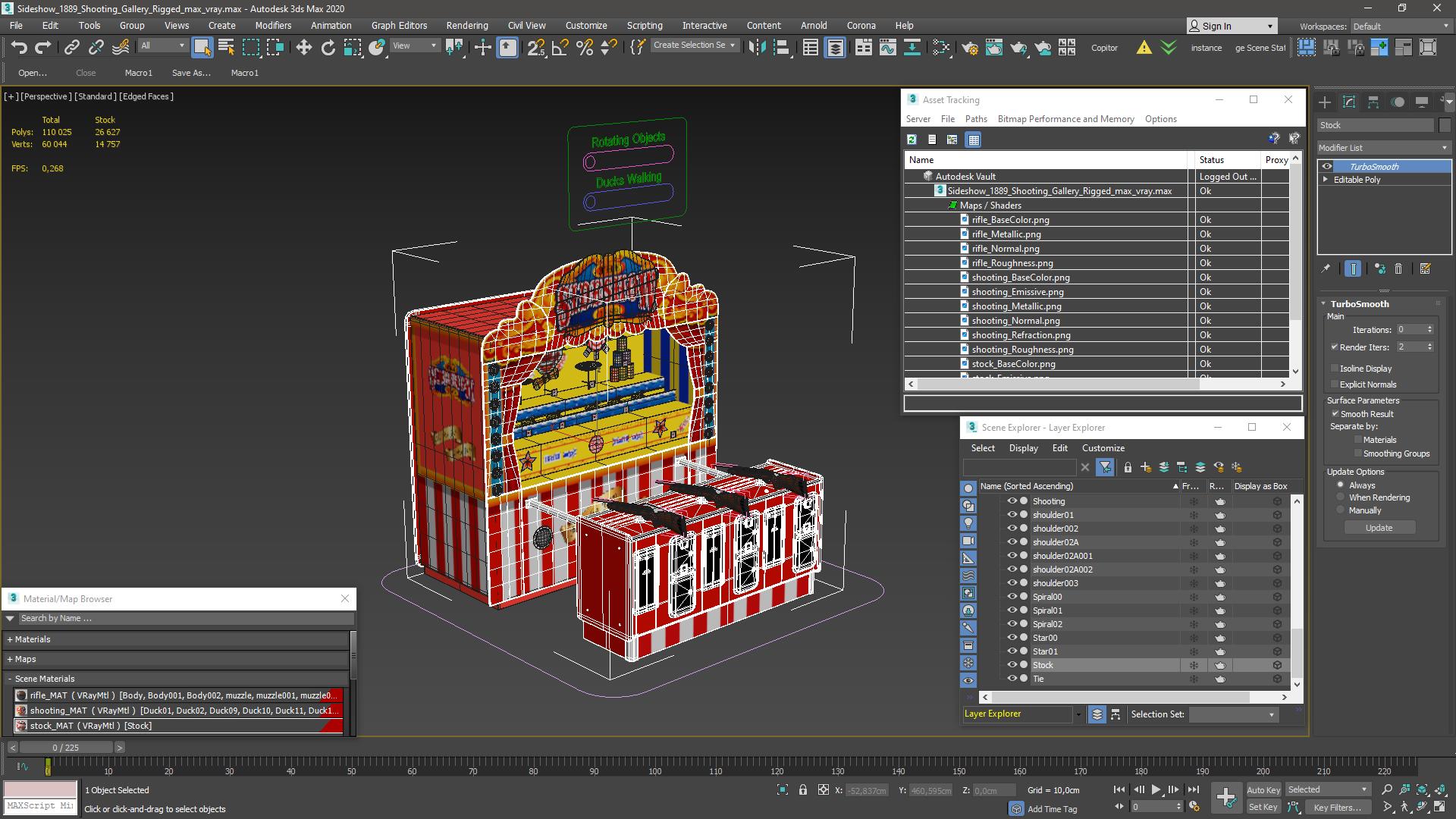Viewport: 1456px width, 819px height.
Task: Expand the Editable Poly modifier entry
Action: (1326, 180)
